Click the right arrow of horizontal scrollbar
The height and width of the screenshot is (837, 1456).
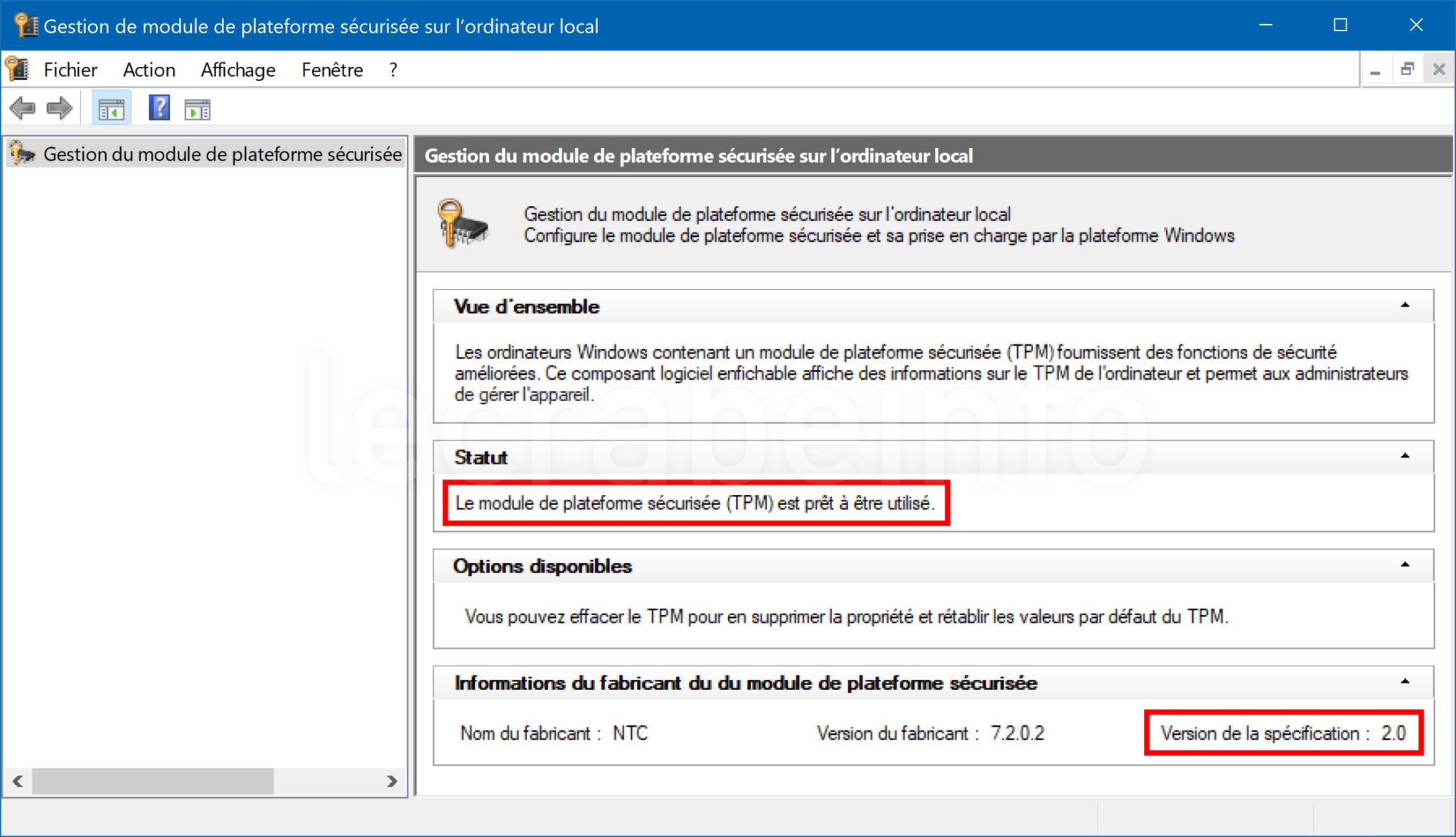(392, 781)
